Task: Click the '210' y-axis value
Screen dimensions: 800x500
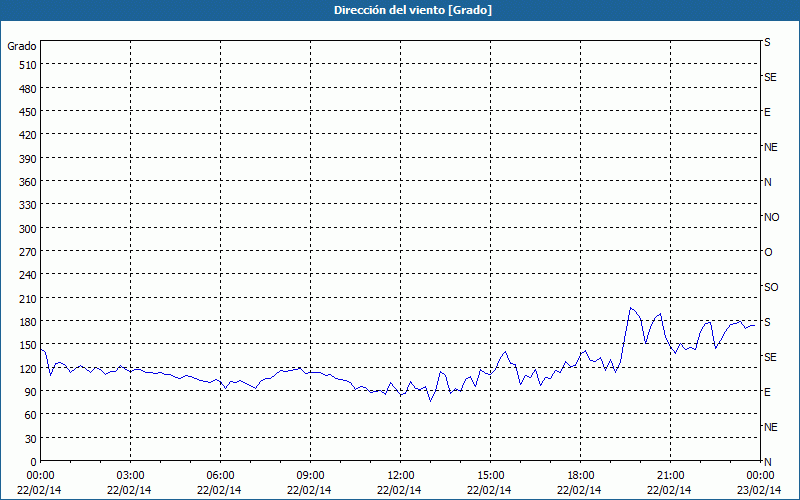Action: (28, 298)
